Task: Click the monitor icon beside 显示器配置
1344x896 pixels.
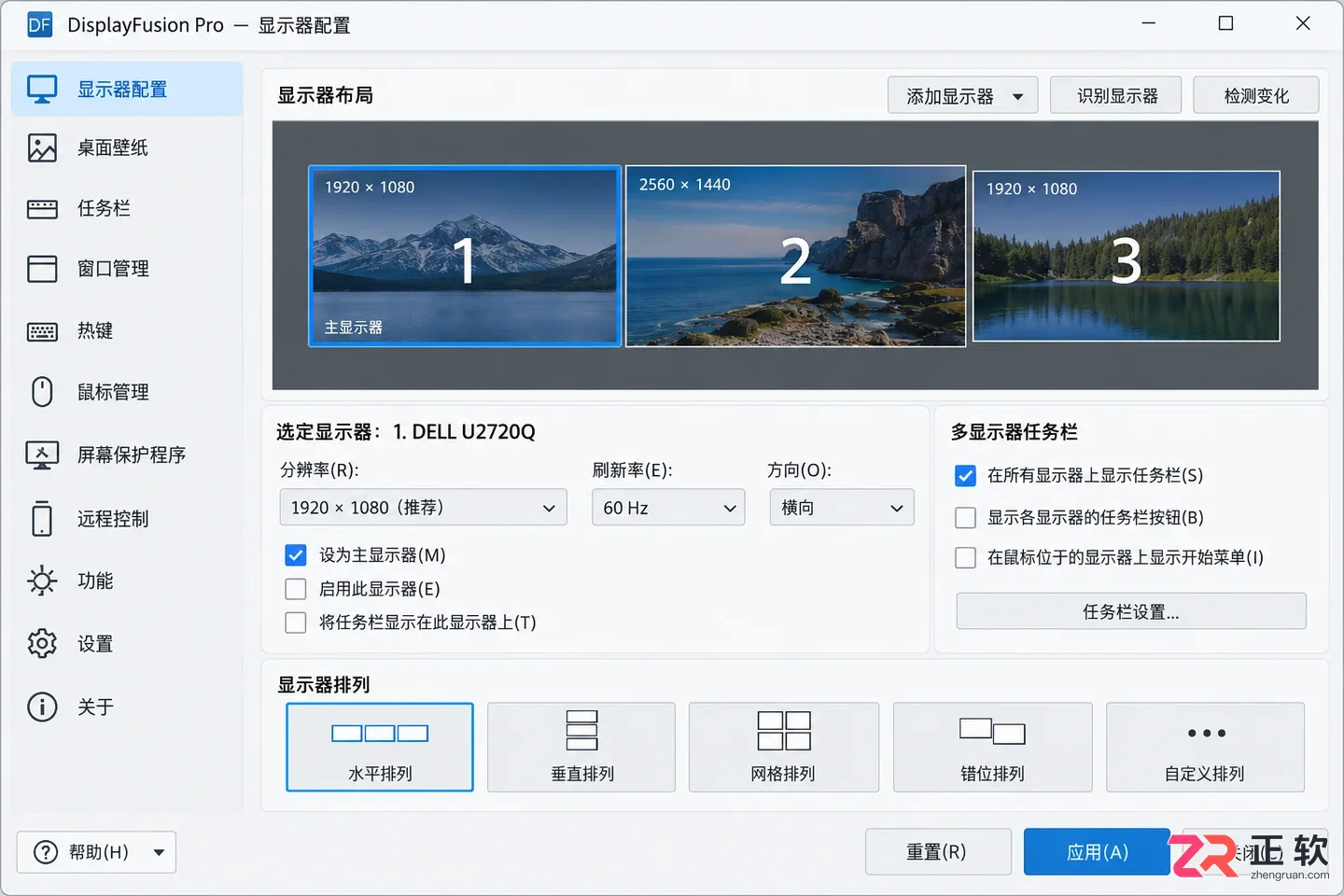Action: click(x=42, y=90)
